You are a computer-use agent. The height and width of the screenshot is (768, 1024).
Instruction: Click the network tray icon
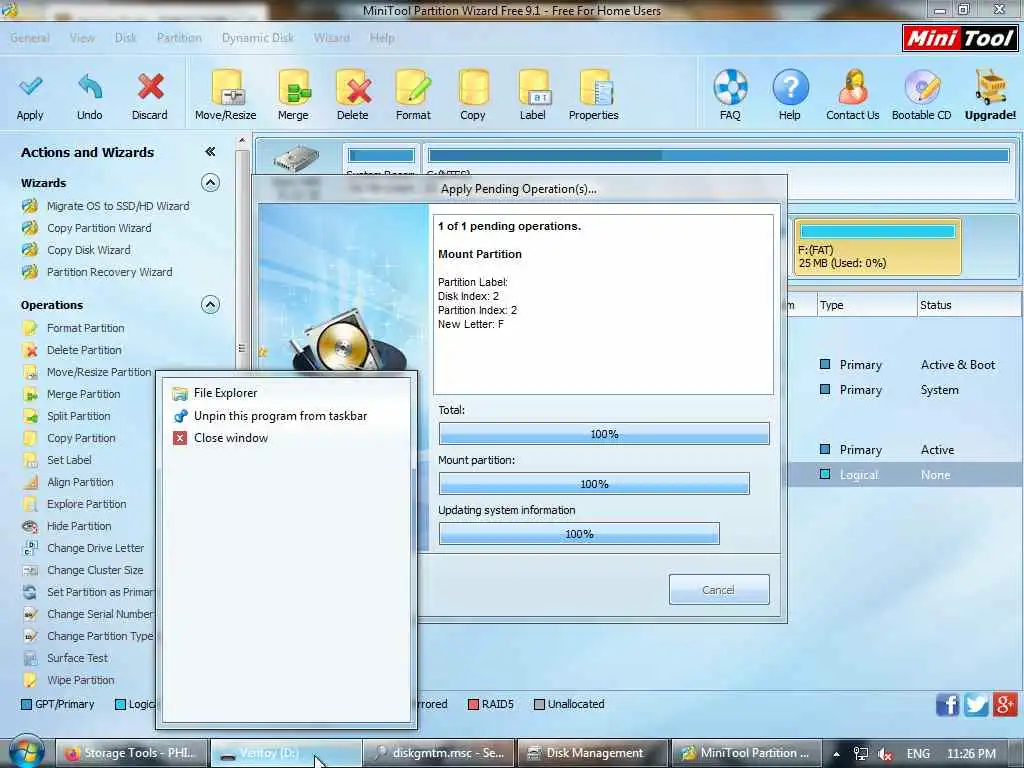pos(861,754)
